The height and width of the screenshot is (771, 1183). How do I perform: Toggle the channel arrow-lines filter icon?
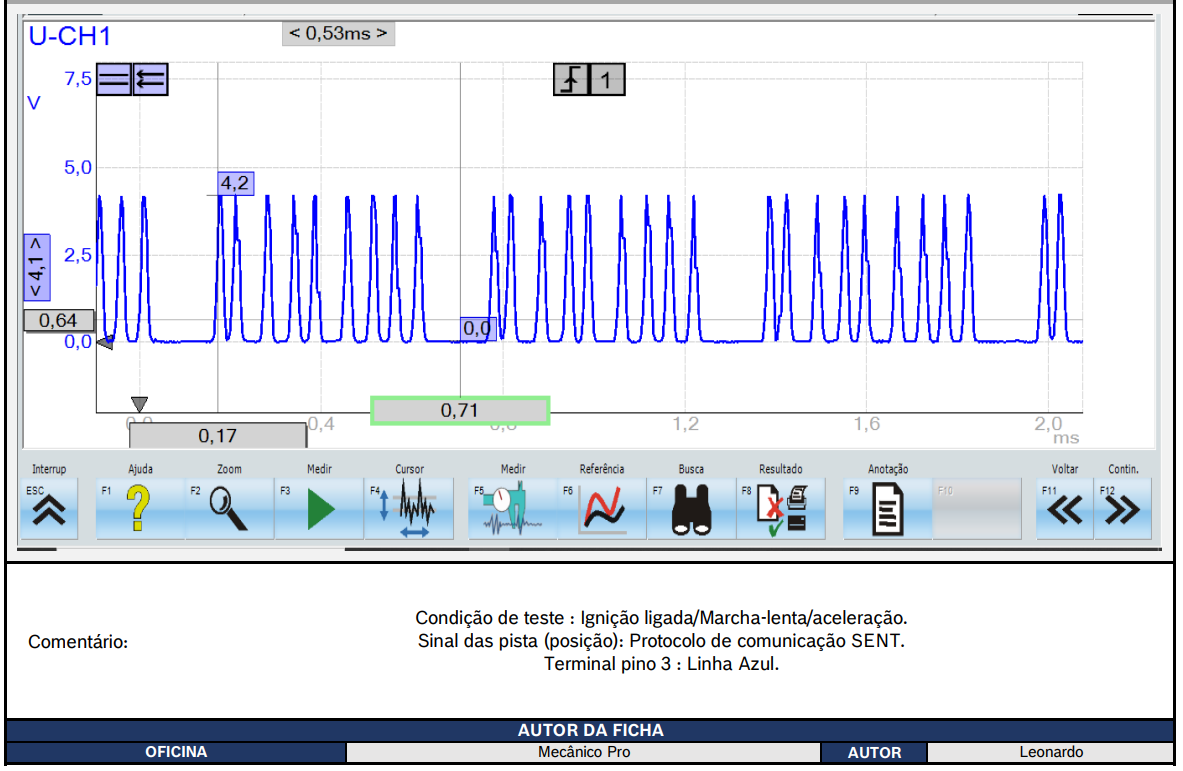point(150,79)
